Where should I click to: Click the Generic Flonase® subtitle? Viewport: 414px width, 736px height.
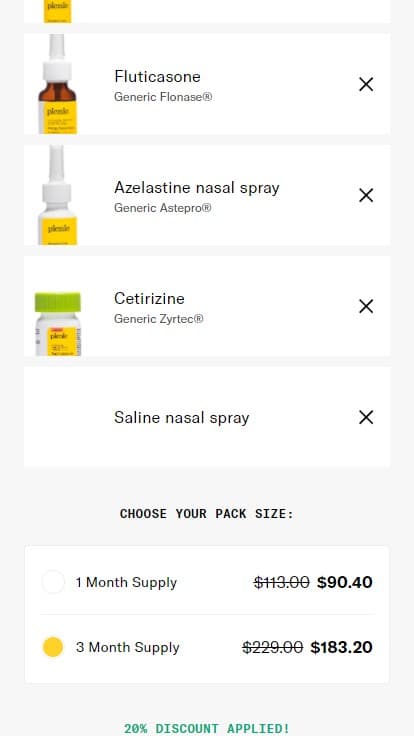click(x=163, y=97)
